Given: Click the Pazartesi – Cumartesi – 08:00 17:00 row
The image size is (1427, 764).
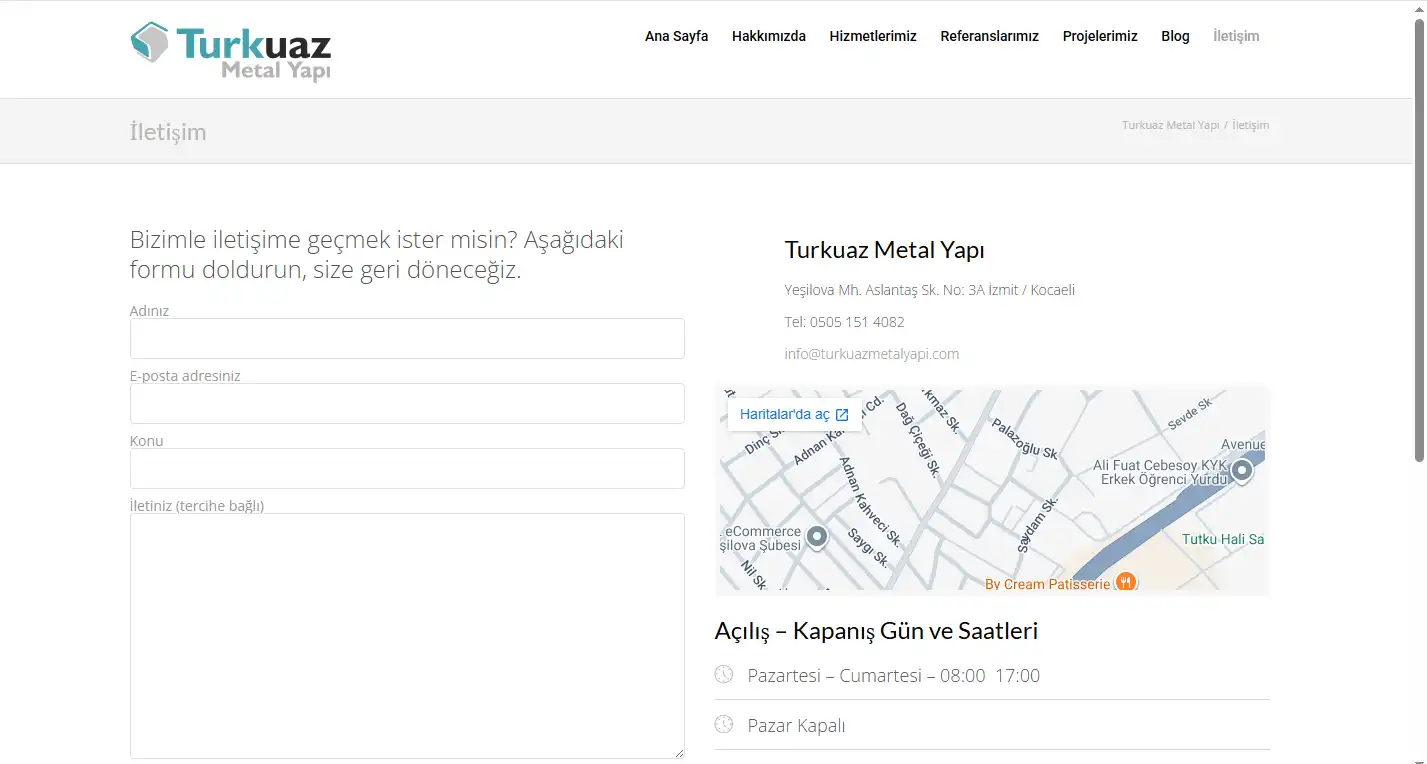Looking at the screenshot, I should pyautogui.click(x=992, y=675).
